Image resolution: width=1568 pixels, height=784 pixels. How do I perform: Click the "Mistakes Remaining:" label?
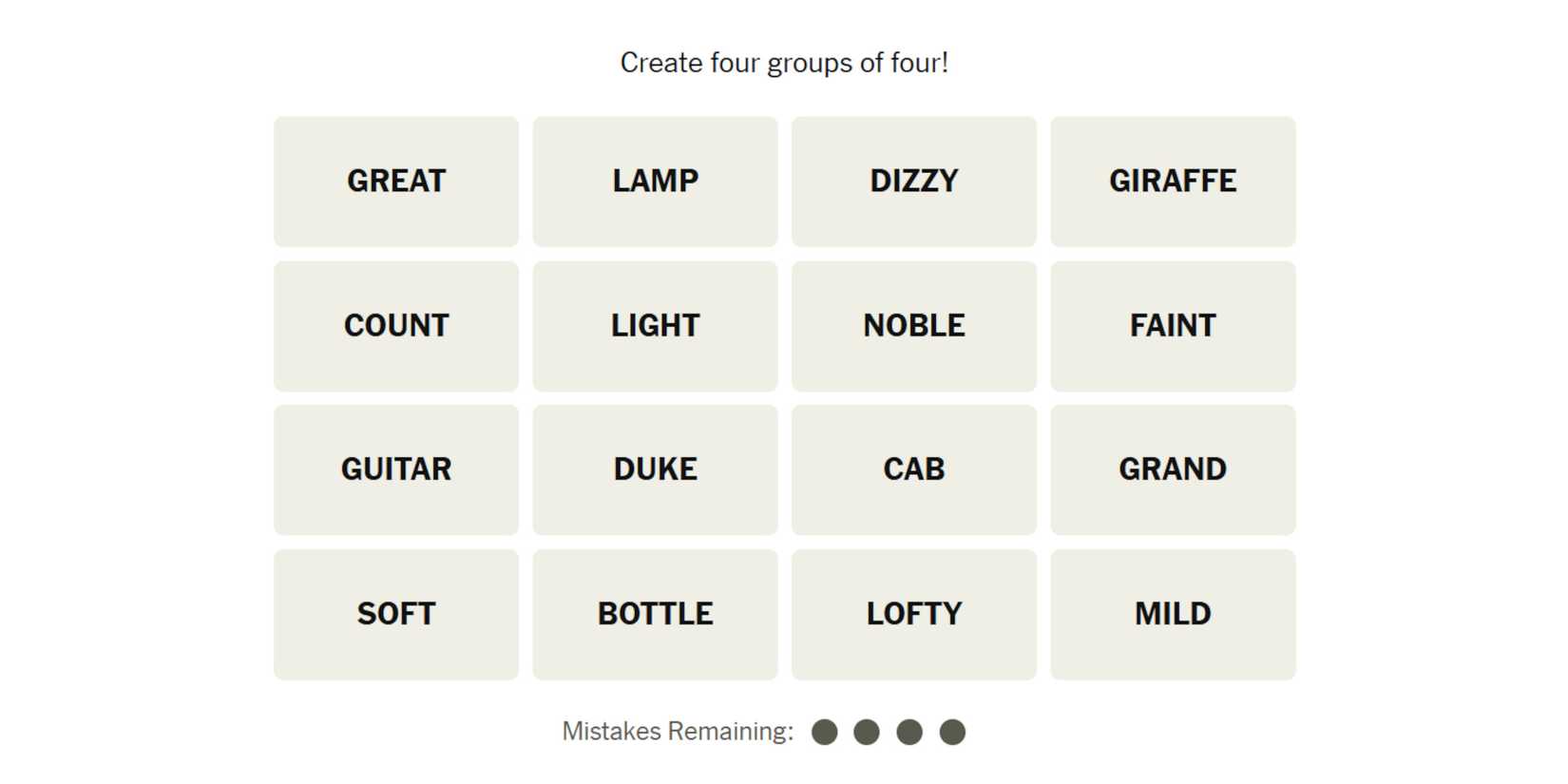point(678,732)
